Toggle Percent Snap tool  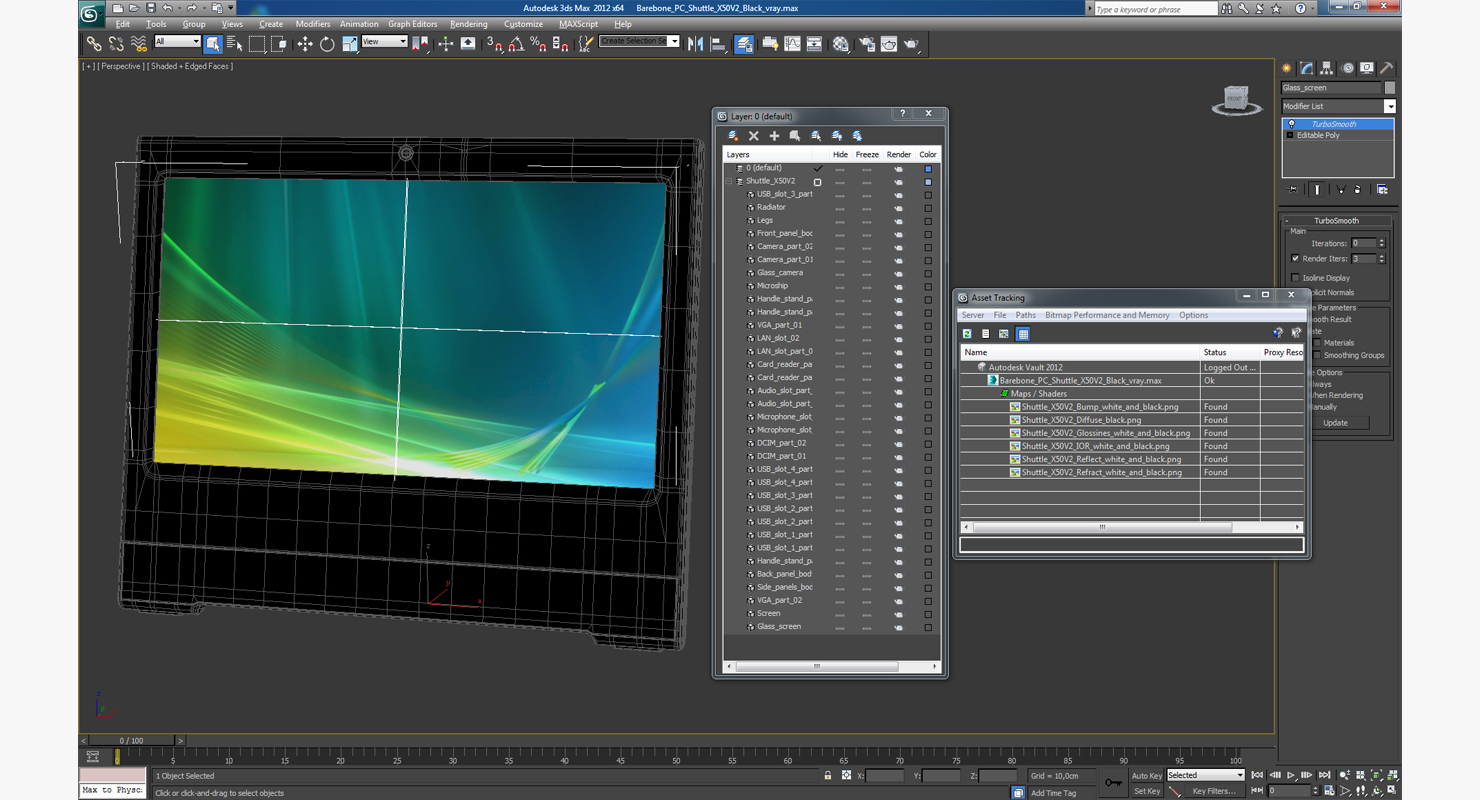tap(539, 44)
